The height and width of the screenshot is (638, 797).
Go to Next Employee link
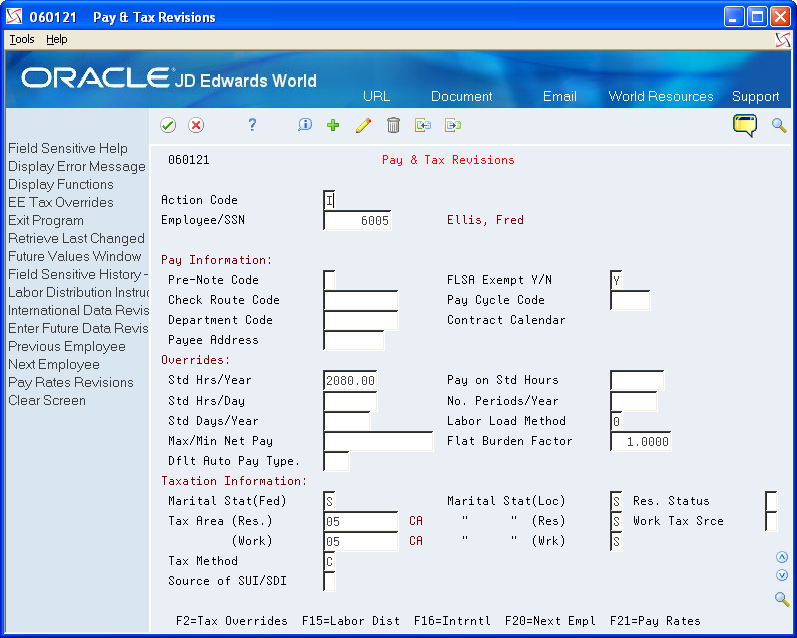(54, 364)
